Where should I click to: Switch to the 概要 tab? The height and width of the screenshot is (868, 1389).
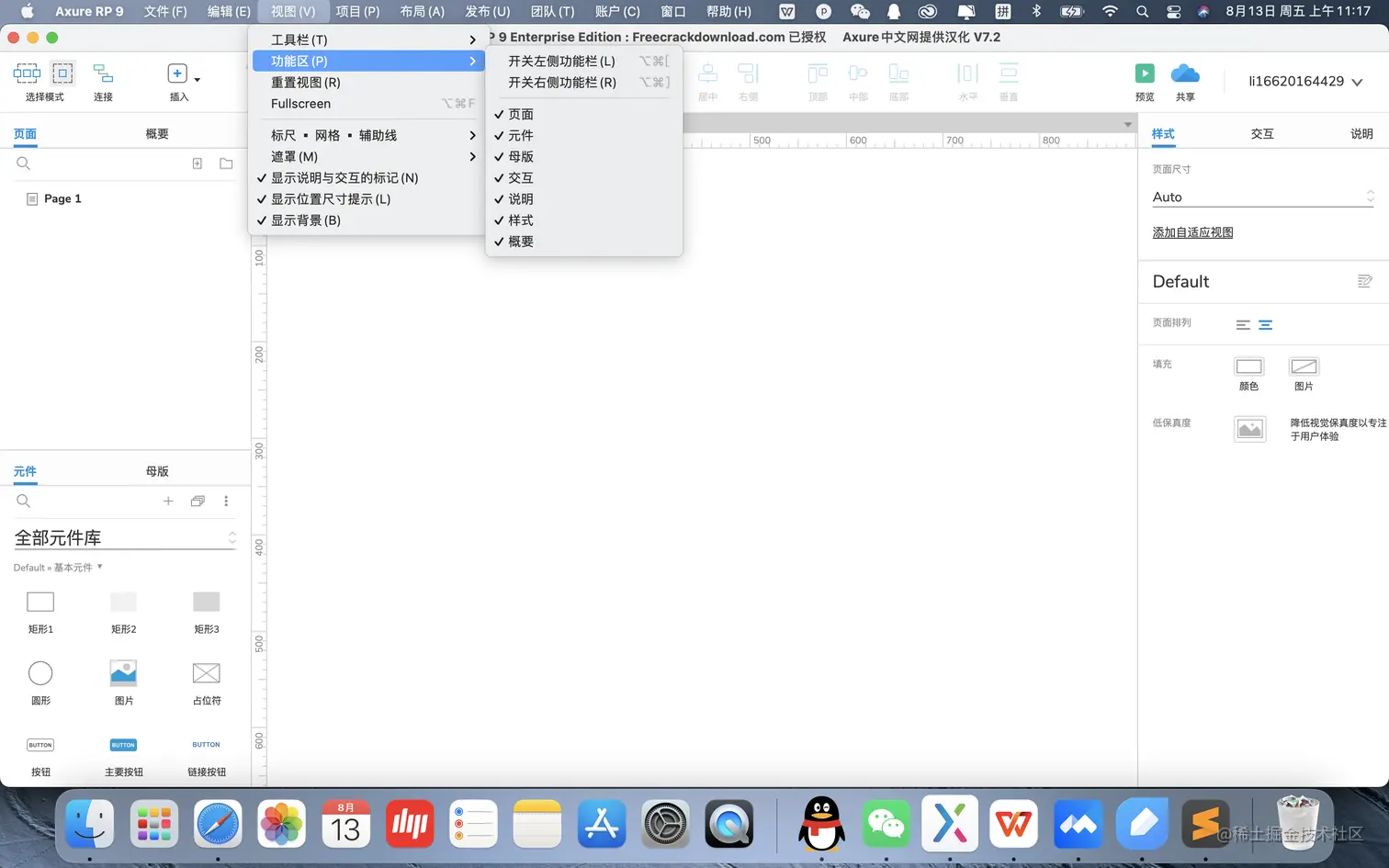tap(157, 134)
